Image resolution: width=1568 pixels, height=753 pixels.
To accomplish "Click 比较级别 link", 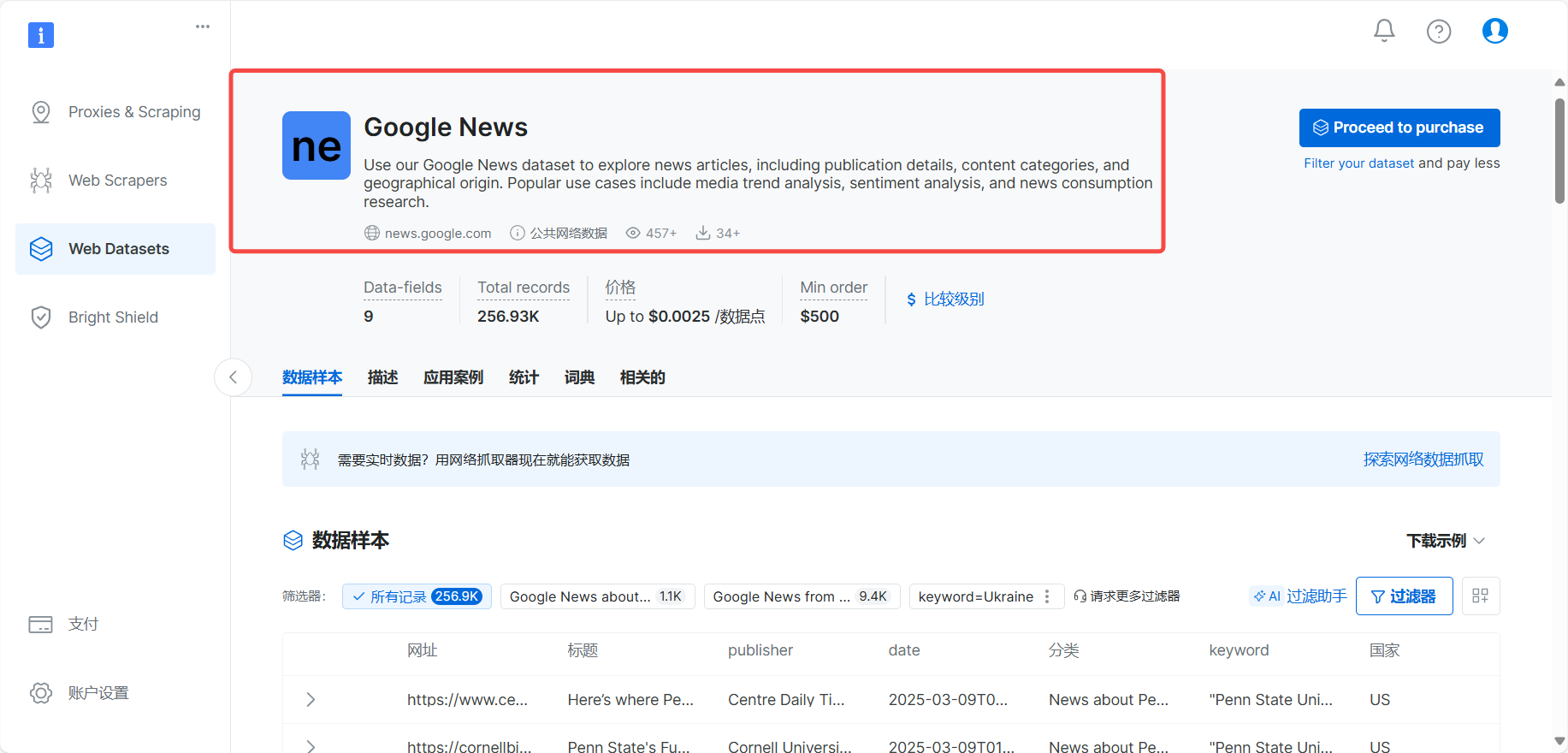I will 954,299.
